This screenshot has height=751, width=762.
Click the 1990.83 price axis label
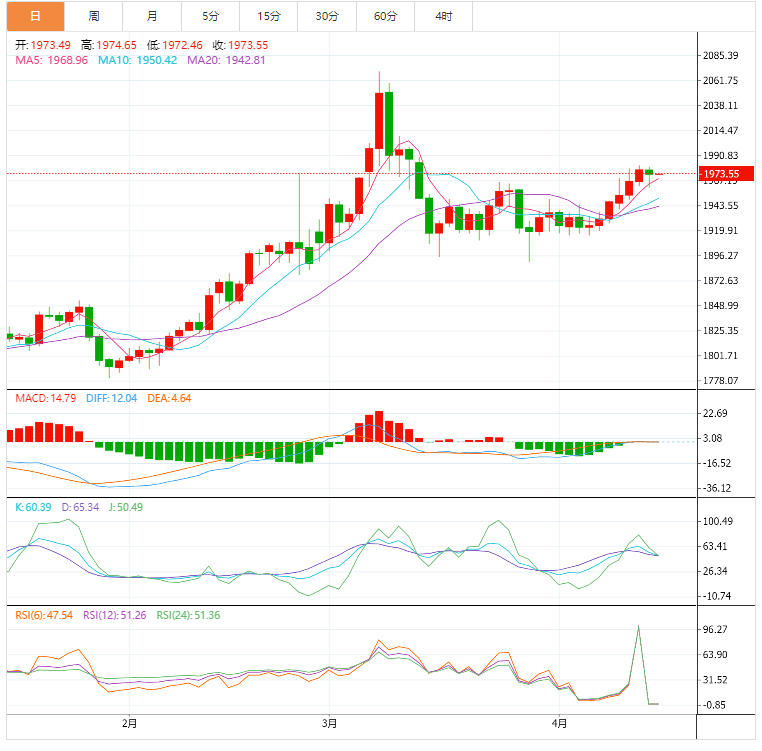click(721, 156)
